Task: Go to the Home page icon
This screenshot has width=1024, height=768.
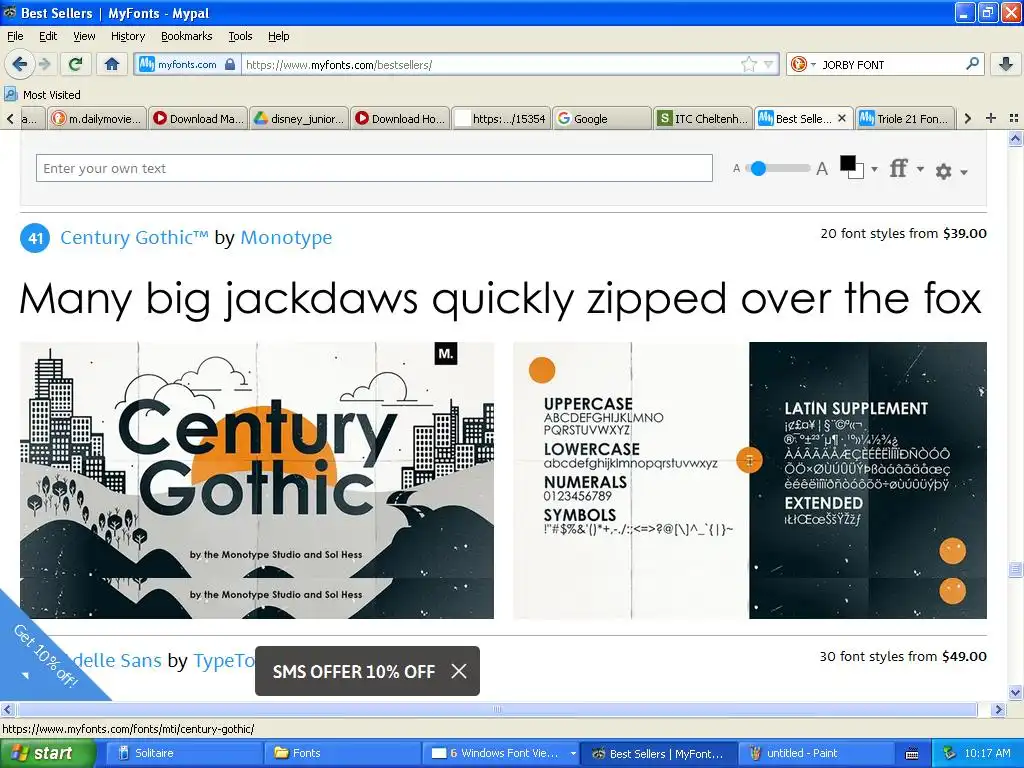Action: point(112,64)
